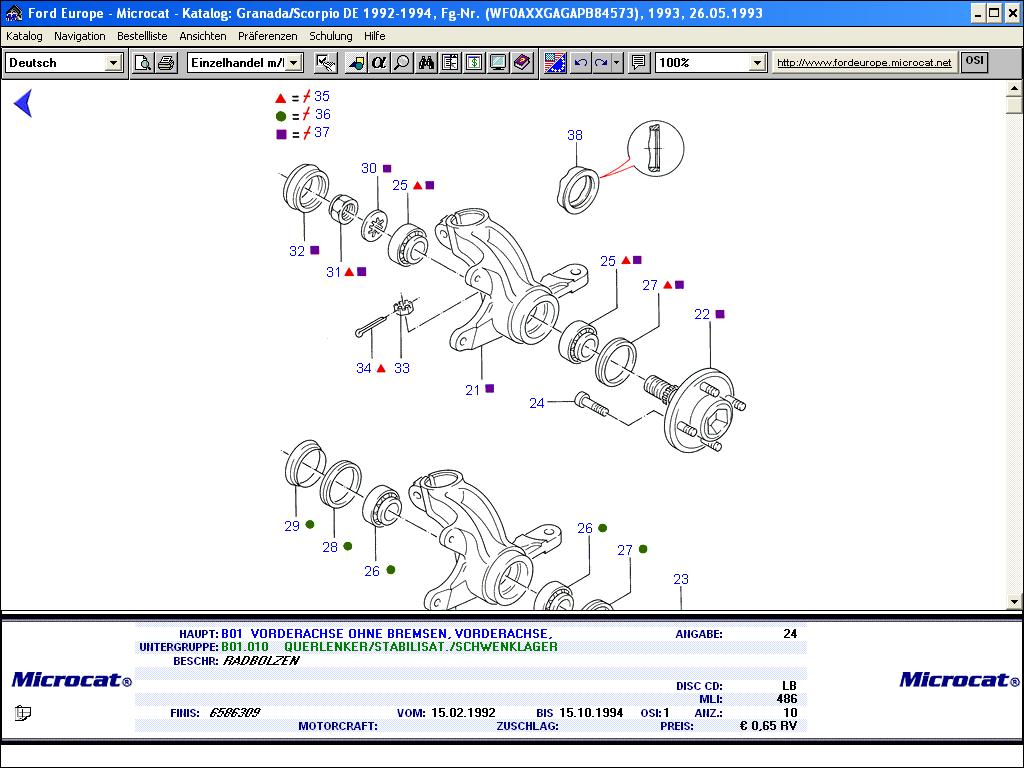Click the B01.010 subgroup code
The width and height of the screenshot is (1024, 768).
(245, 647)
